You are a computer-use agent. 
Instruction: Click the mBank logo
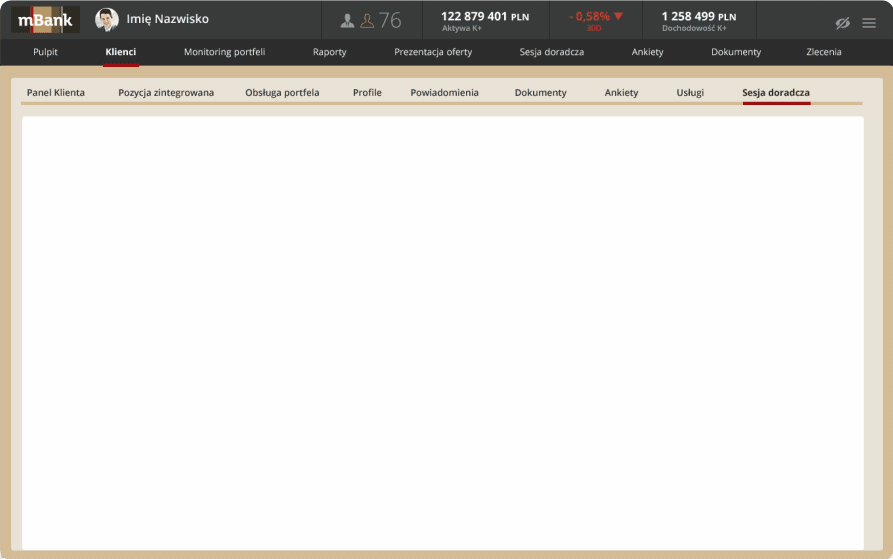(45, 20)
